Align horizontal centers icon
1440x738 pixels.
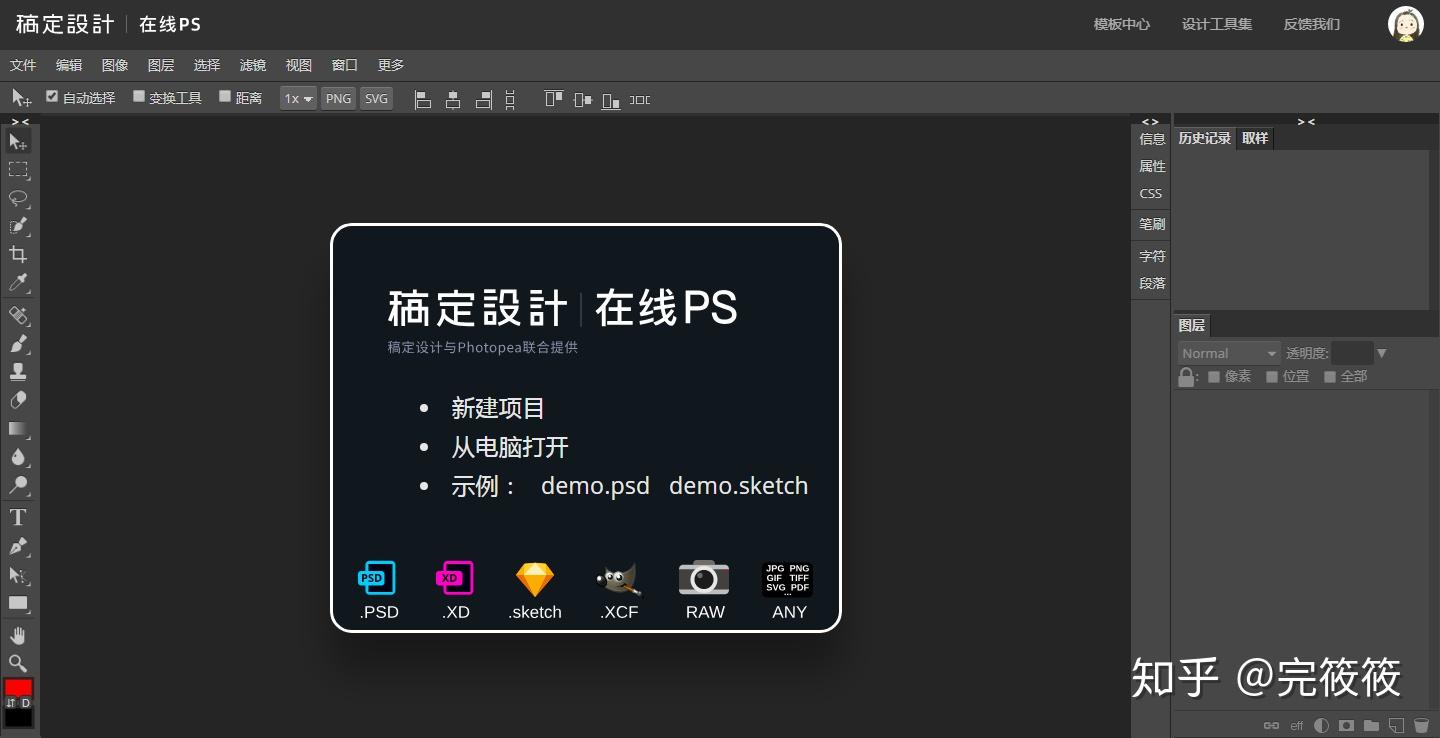point(453,99)
